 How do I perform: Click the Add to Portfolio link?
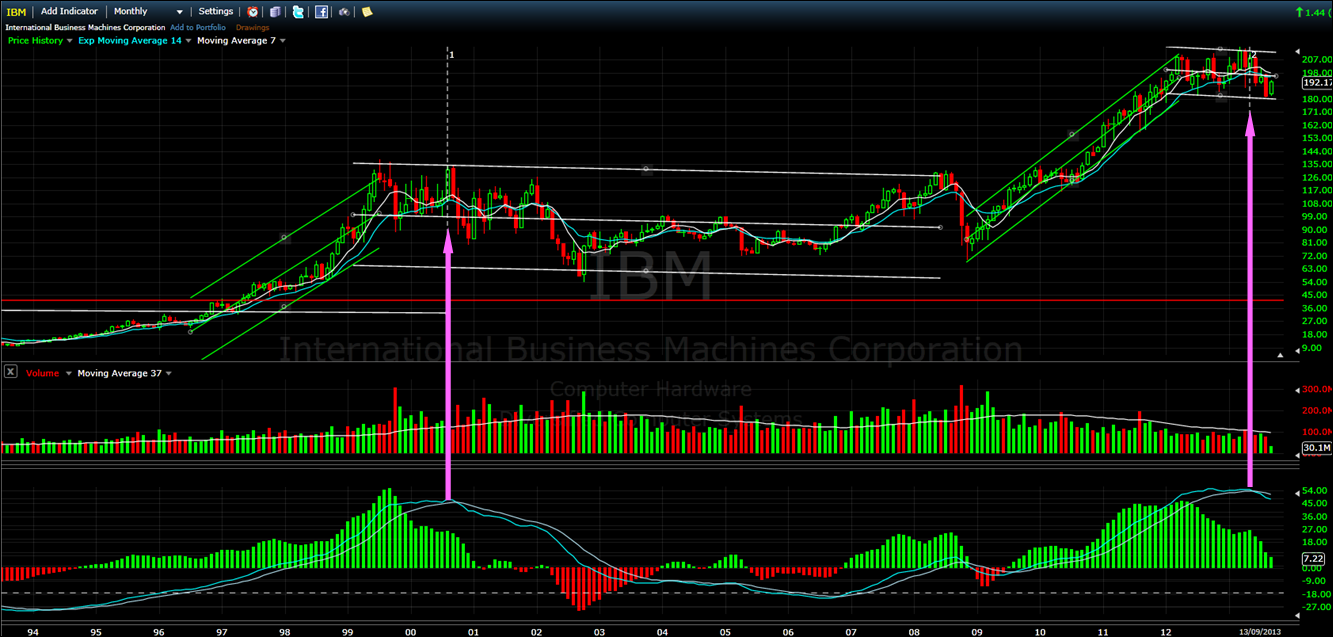[x=197, y=27]
